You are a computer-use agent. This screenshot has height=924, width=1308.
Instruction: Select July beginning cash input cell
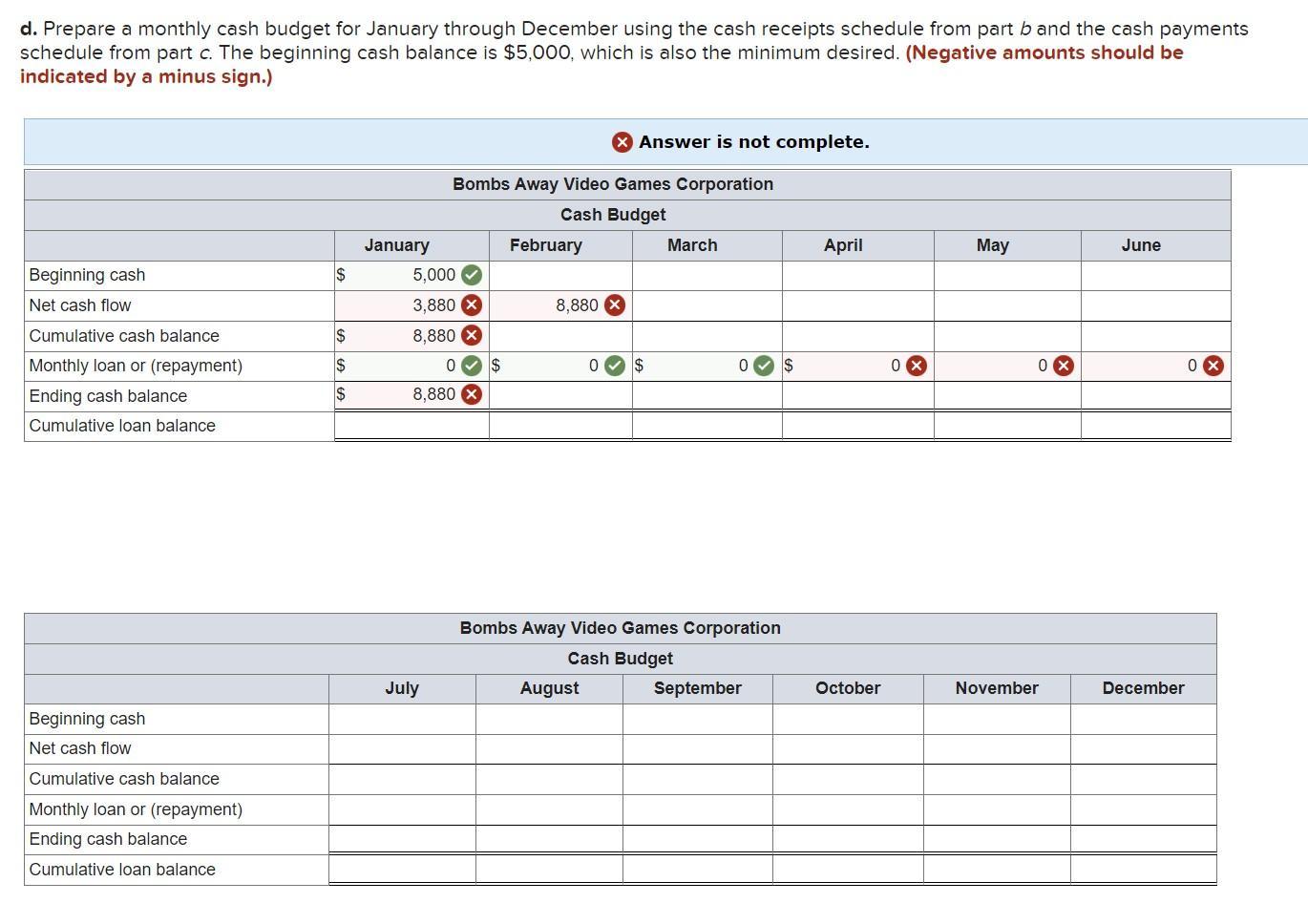tap(402, 719)
